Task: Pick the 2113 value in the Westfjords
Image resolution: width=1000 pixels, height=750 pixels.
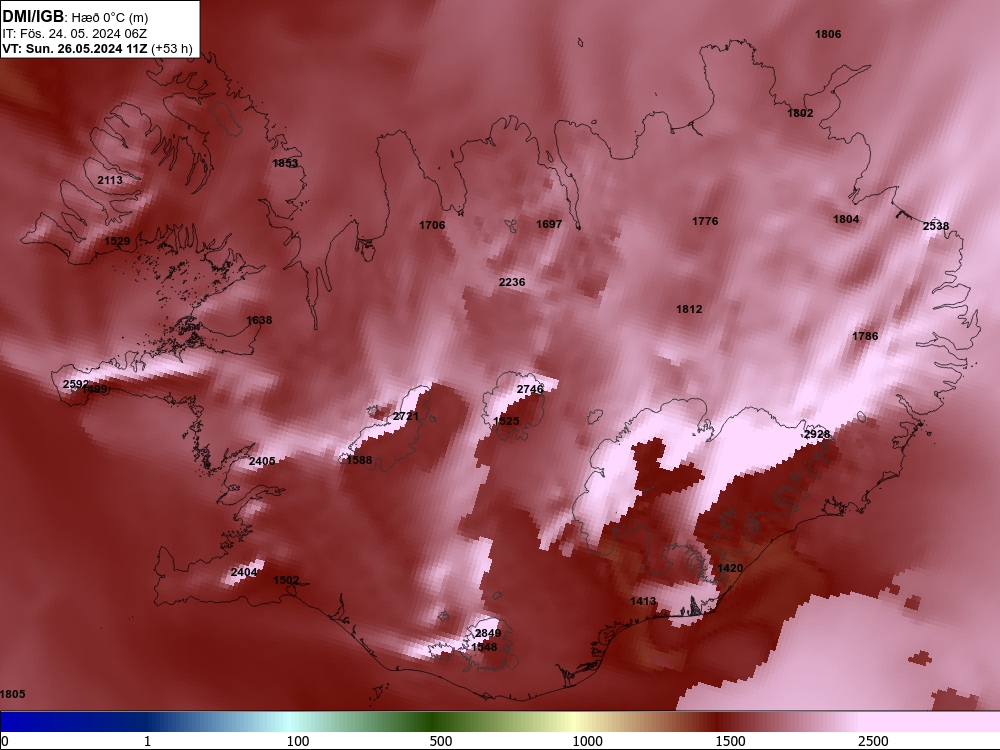Action: pos(110,180)
